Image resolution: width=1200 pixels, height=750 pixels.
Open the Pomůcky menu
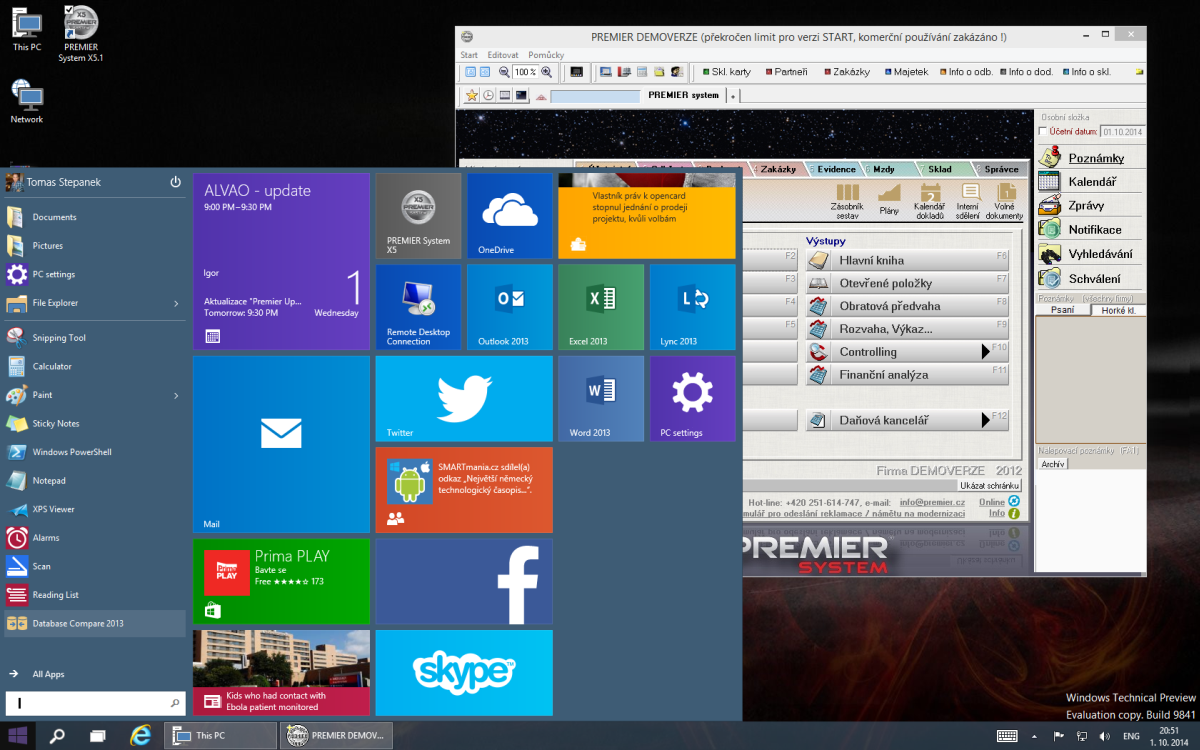click(x=547, y=55)
